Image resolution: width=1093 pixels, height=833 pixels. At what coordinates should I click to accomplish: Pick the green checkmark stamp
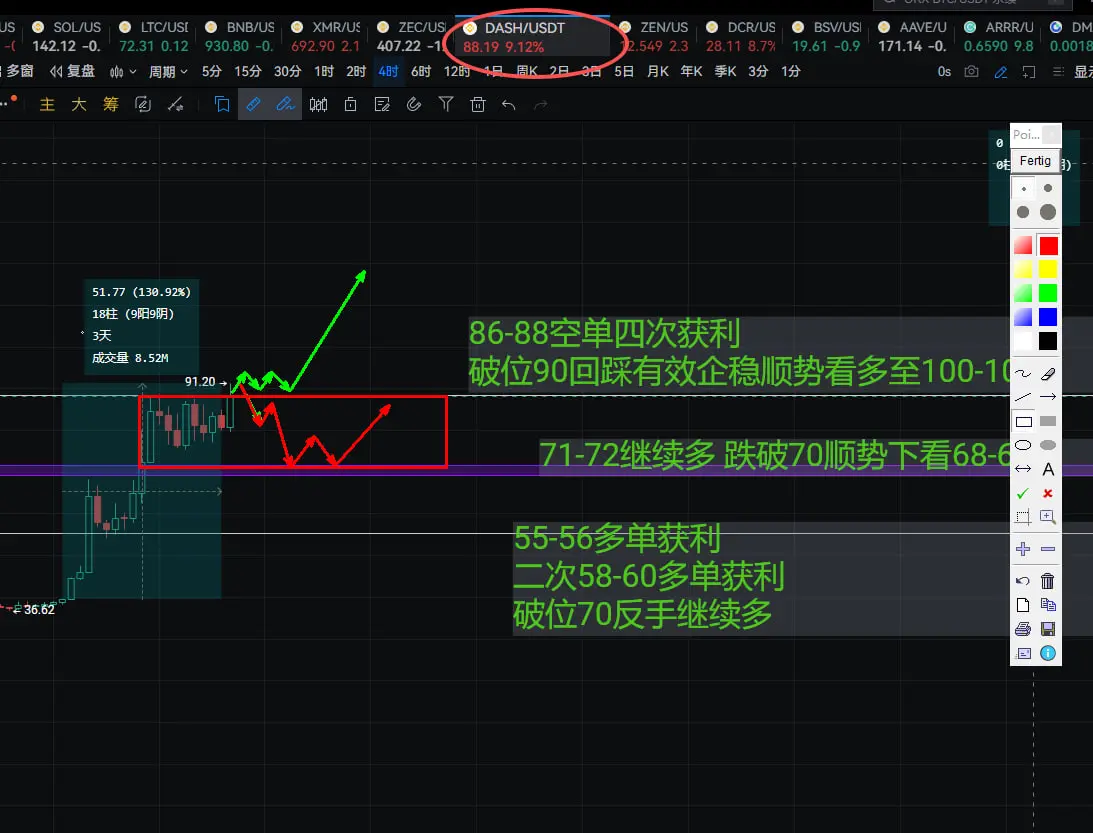coord(1023,494)
